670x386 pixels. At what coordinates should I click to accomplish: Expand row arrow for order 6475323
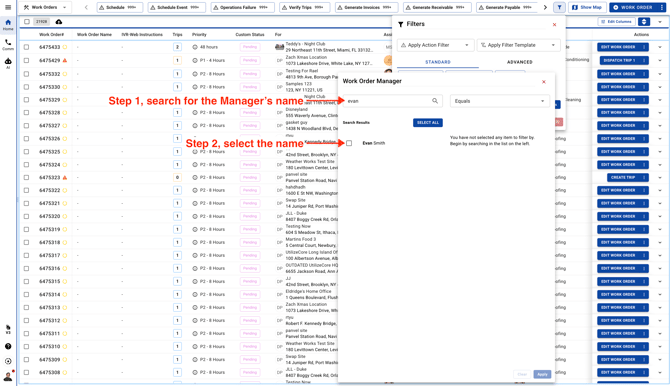point(660,177)
